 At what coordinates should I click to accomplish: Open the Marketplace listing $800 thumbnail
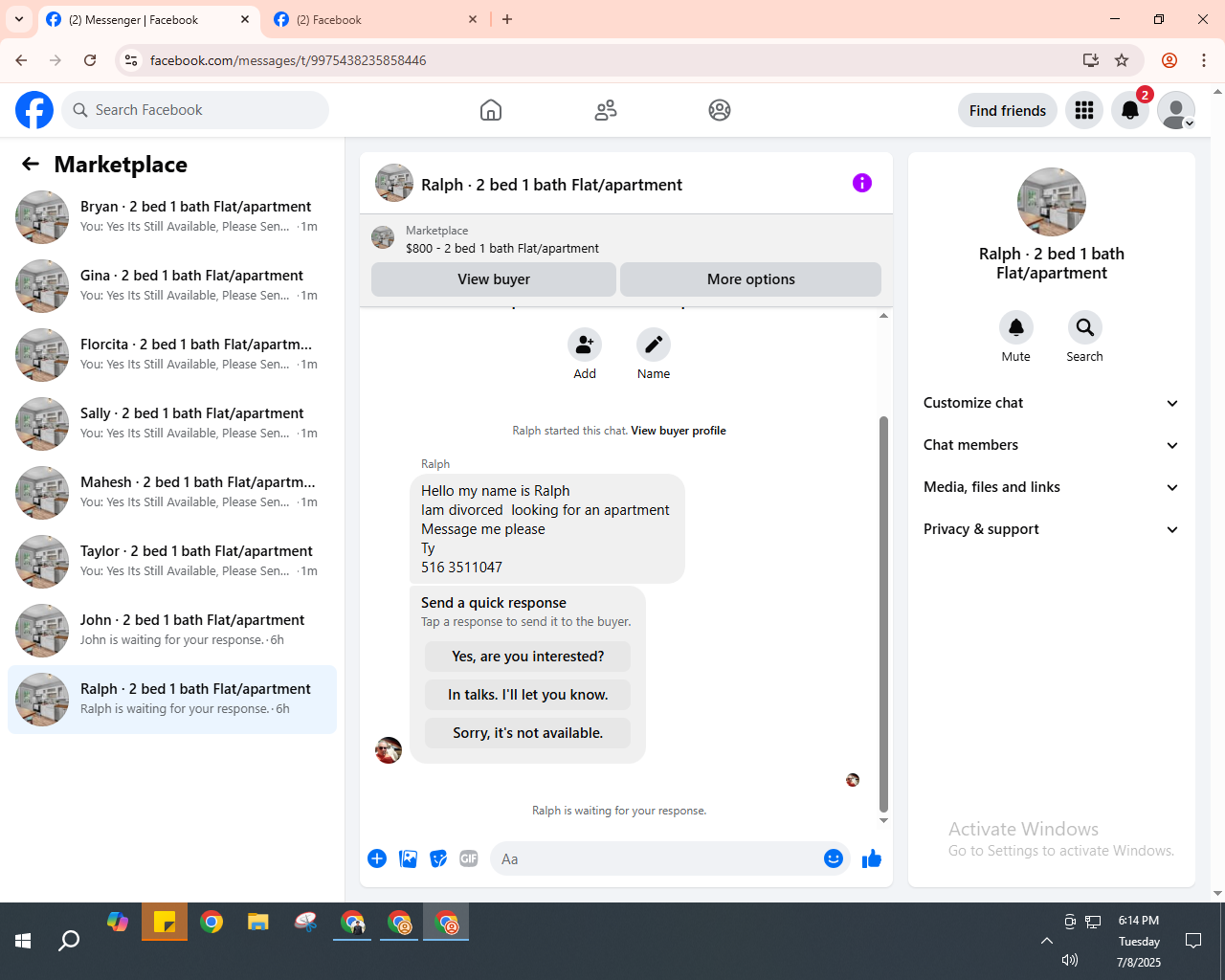pos(383,237)
